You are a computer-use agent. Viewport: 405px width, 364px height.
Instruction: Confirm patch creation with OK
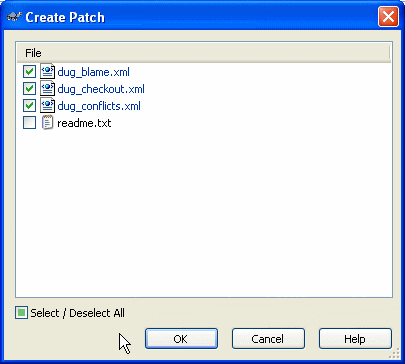click(x=181, y=339)
